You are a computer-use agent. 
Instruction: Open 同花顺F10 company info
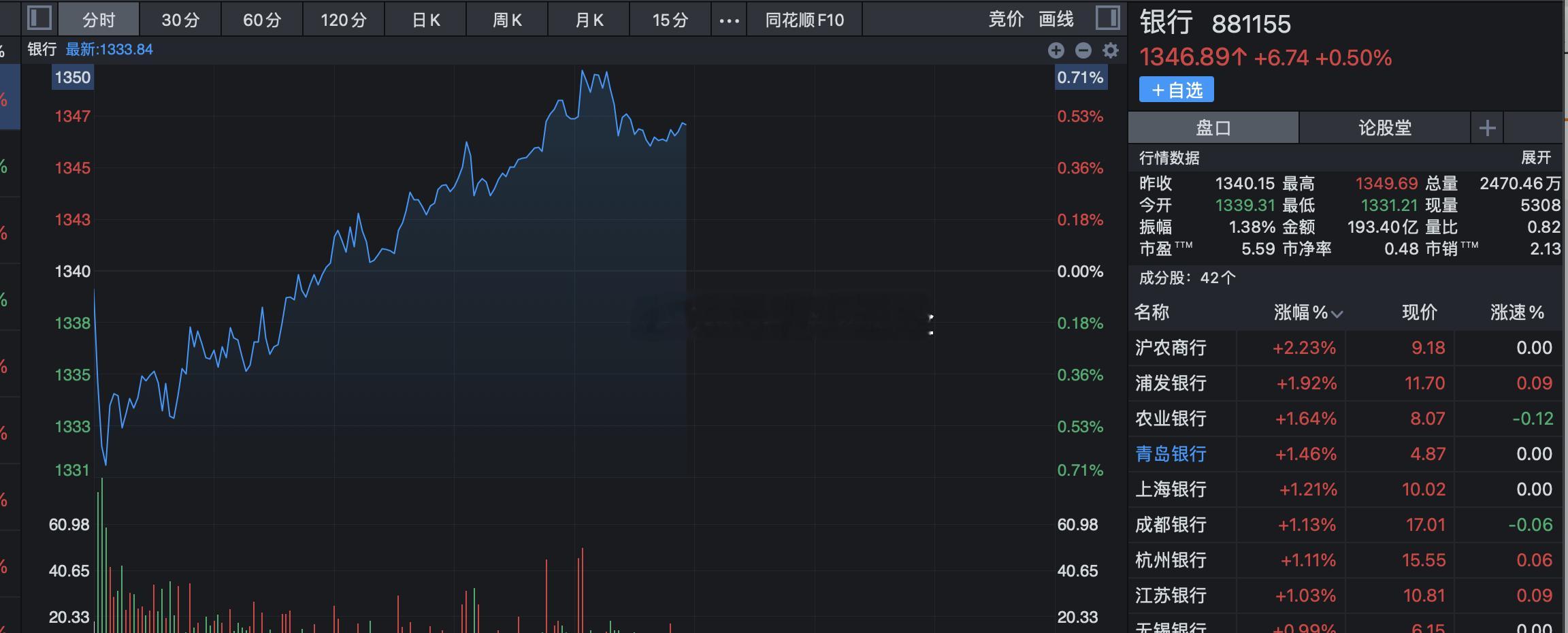point(804,20)
